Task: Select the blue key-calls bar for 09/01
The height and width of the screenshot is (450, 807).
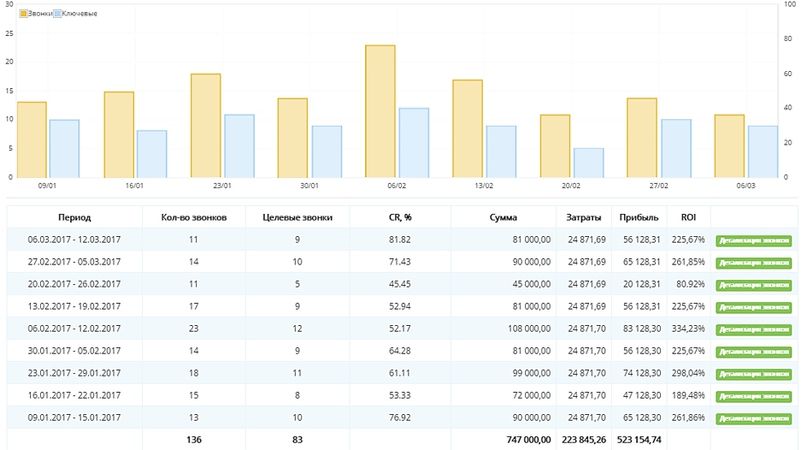Action: point(64,149)
